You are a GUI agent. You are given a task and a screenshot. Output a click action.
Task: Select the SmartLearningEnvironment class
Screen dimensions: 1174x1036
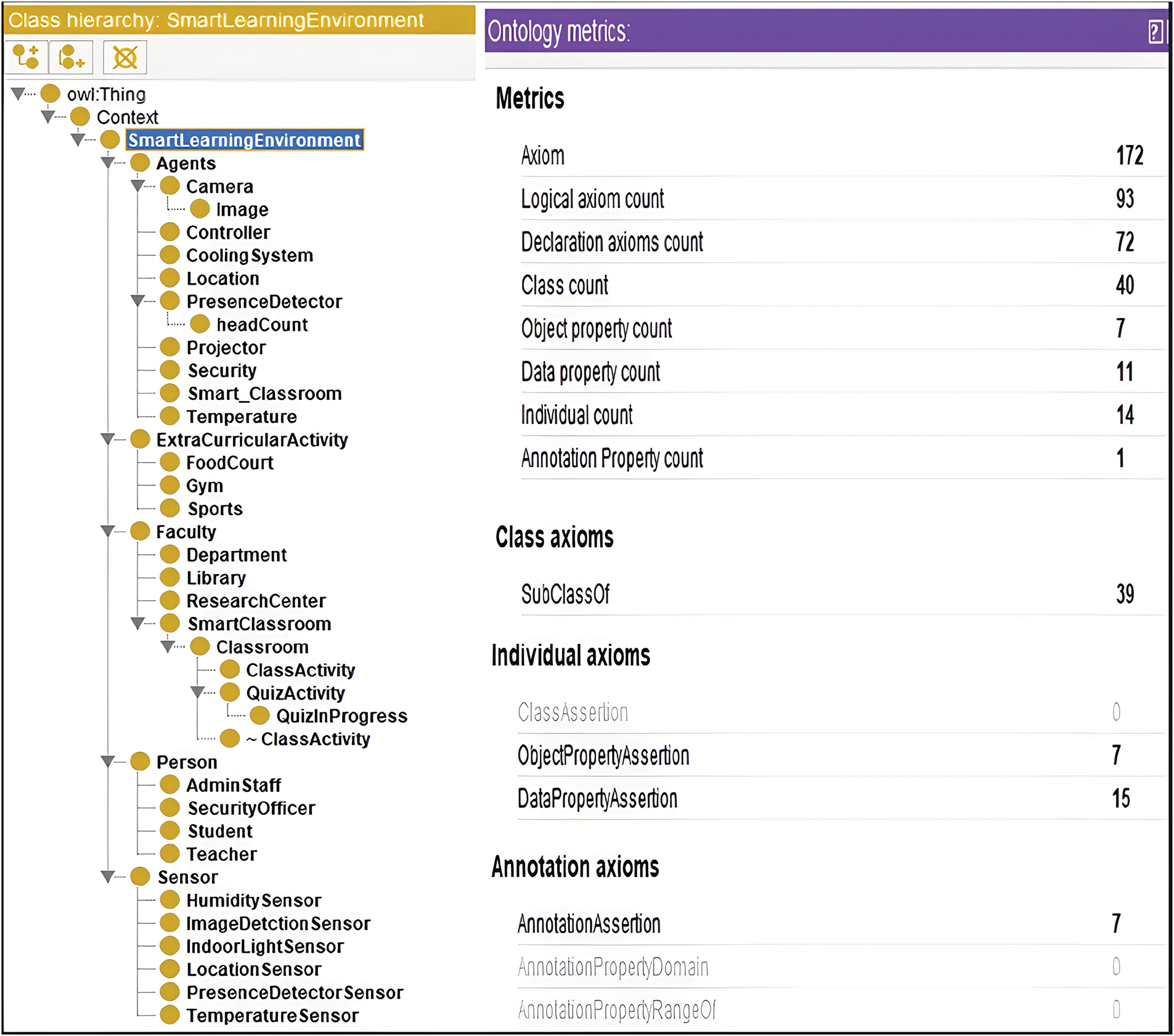[x=244, y=140]
